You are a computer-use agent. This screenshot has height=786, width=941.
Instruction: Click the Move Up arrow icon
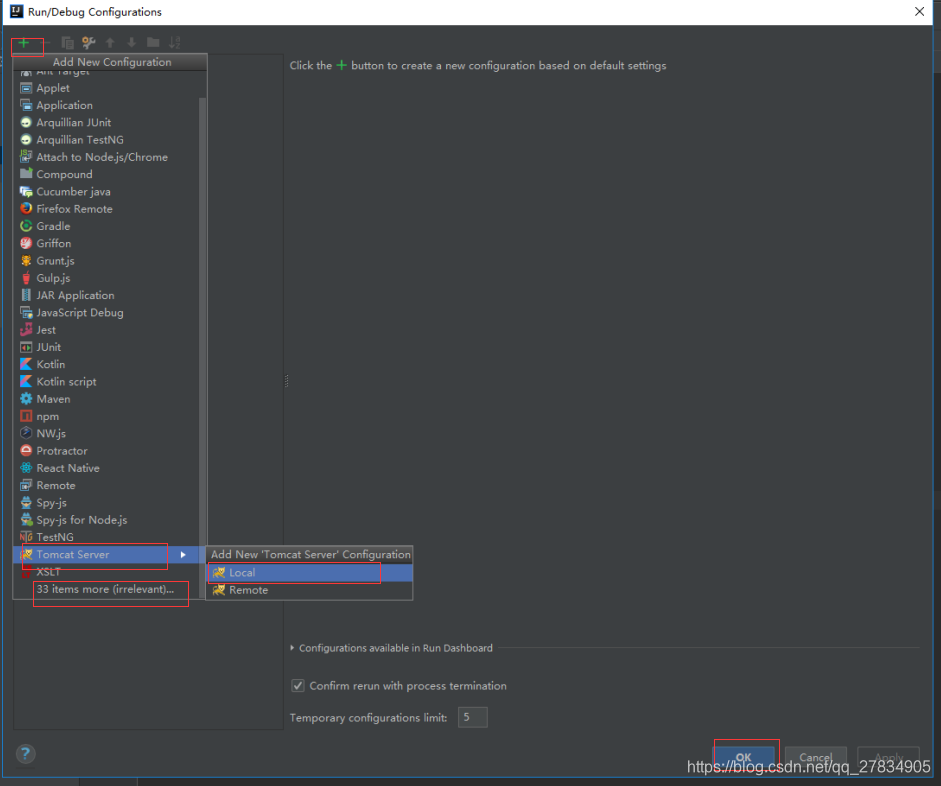tap(110, 43)
